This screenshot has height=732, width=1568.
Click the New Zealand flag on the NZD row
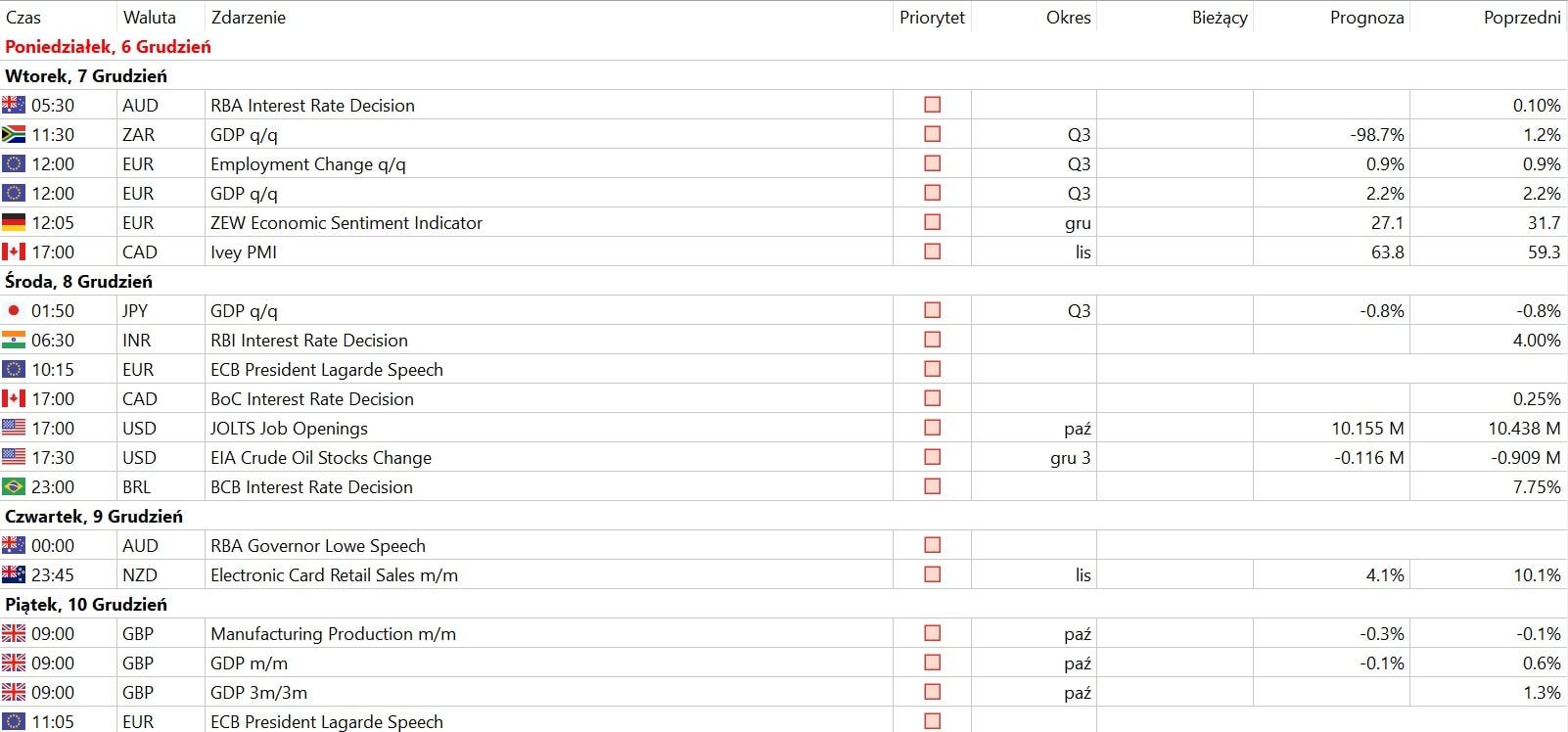[14, 574]
